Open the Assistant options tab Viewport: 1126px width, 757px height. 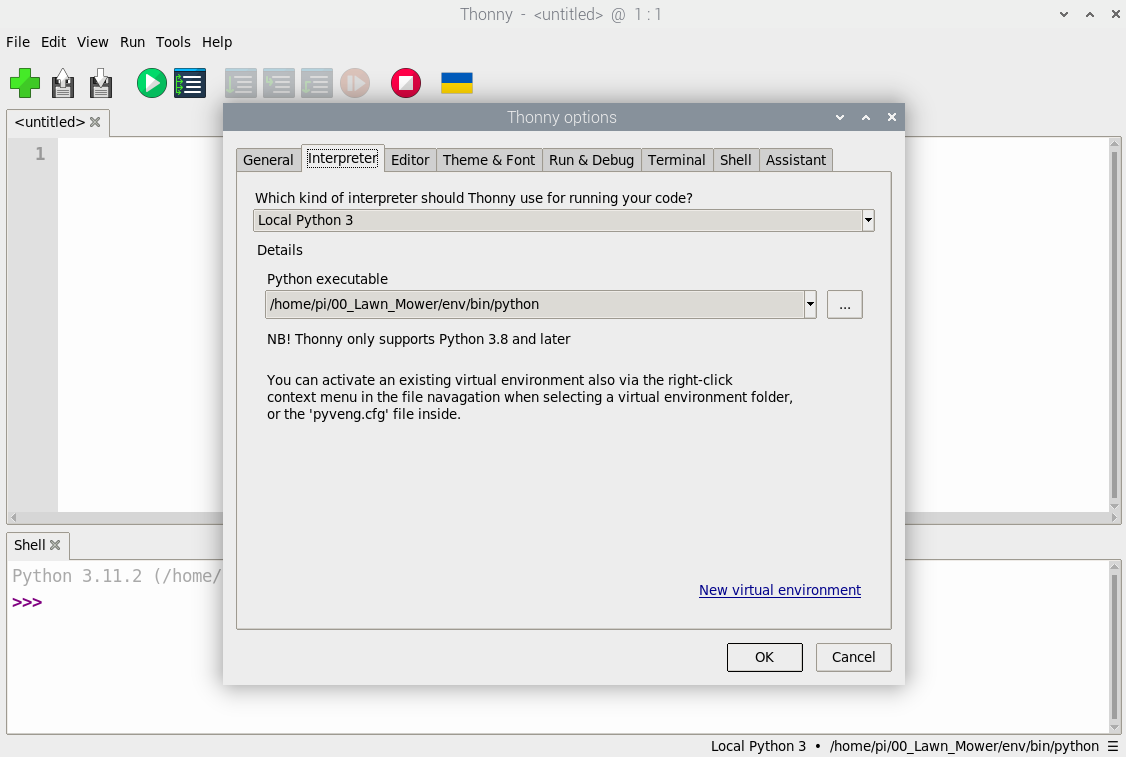[x=796, y=159]
